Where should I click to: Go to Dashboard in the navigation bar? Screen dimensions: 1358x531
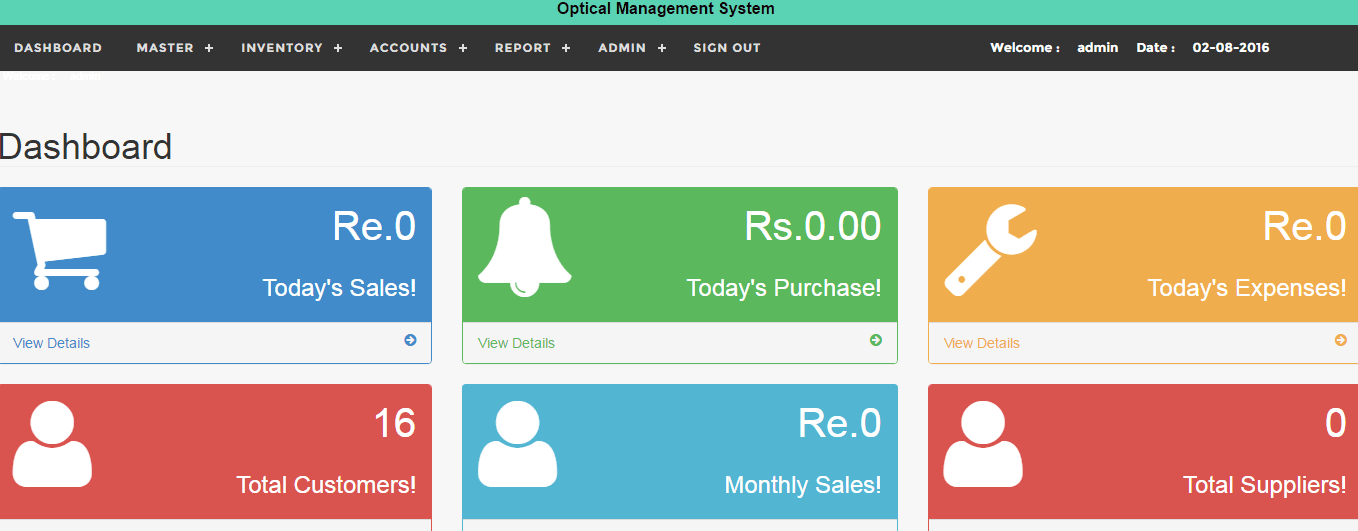click(58, 48)
